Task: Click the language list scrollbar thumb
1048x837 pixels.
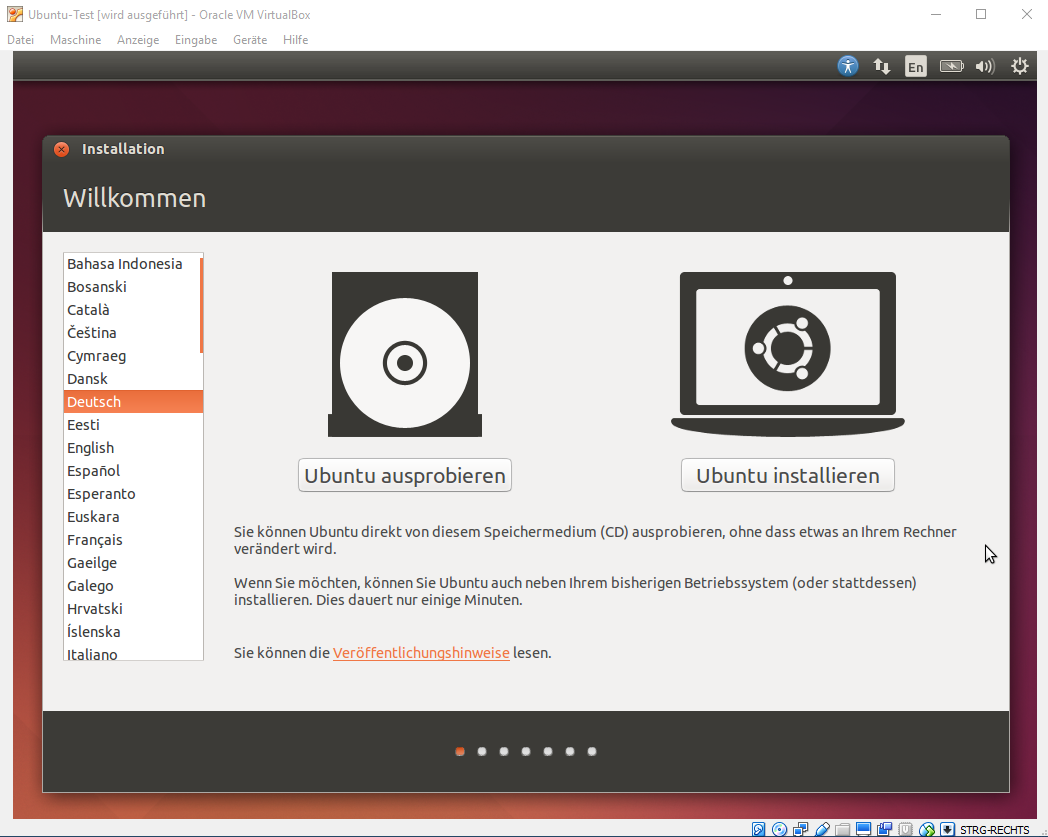Action: [201, 305]
